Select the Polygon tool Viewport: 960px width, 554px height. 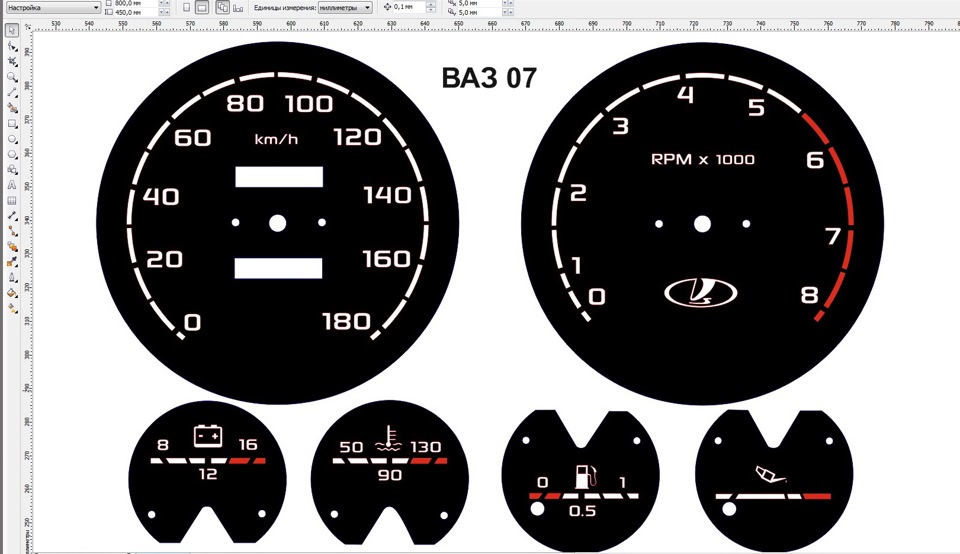click(x=12, y=154)
